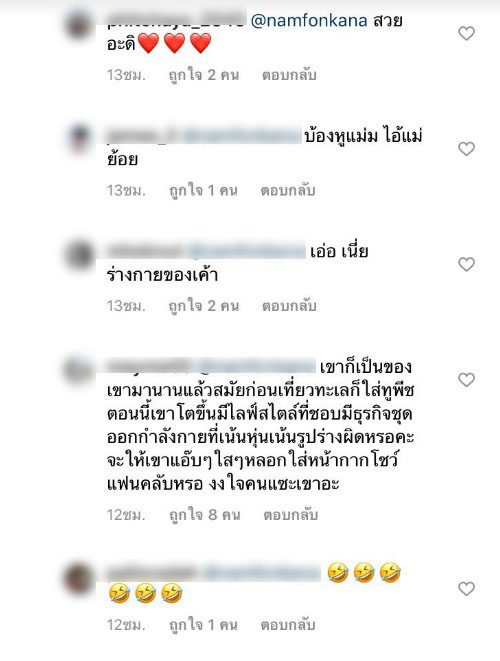View the 2 likes on the hearts comment
The image size is (500, 661).
point(204,75)
